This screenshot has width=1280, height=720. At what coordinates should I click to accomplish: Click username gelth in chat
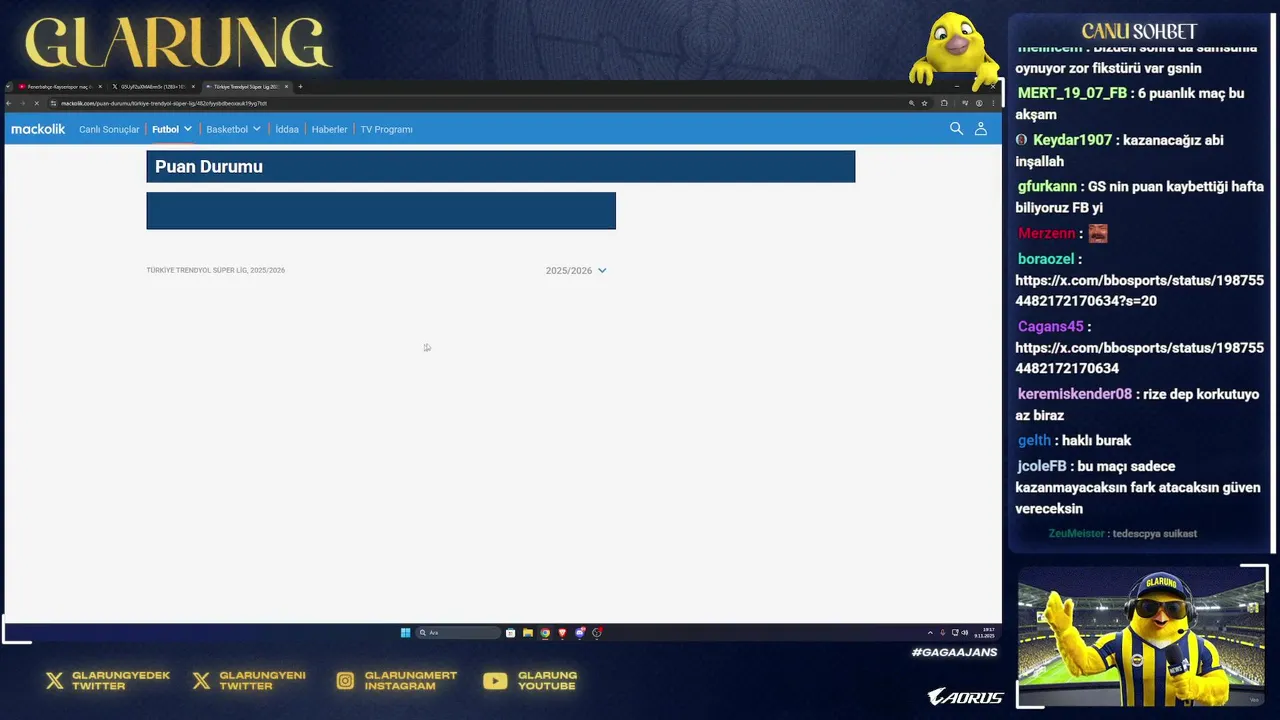(1034, 440)
